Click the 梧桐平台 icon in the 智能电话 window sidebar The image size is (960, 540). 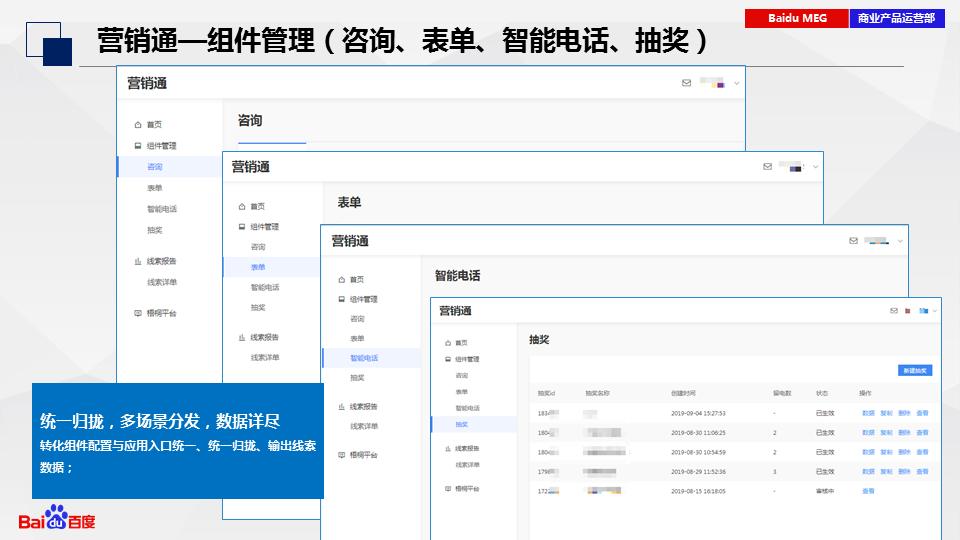341,454
